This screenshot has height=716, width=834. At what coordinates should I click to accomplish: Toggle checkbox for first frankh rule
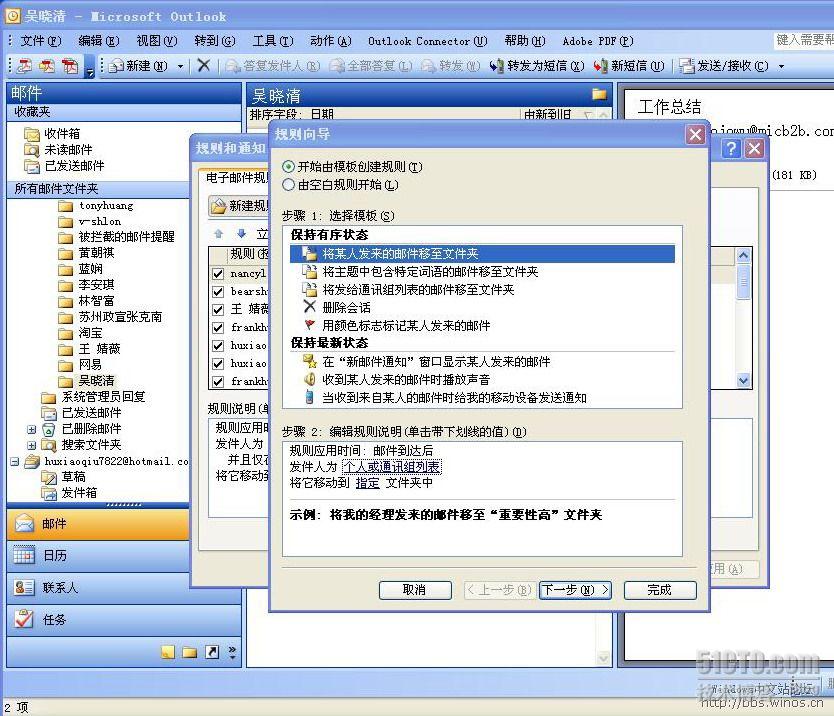coord(218,328)
